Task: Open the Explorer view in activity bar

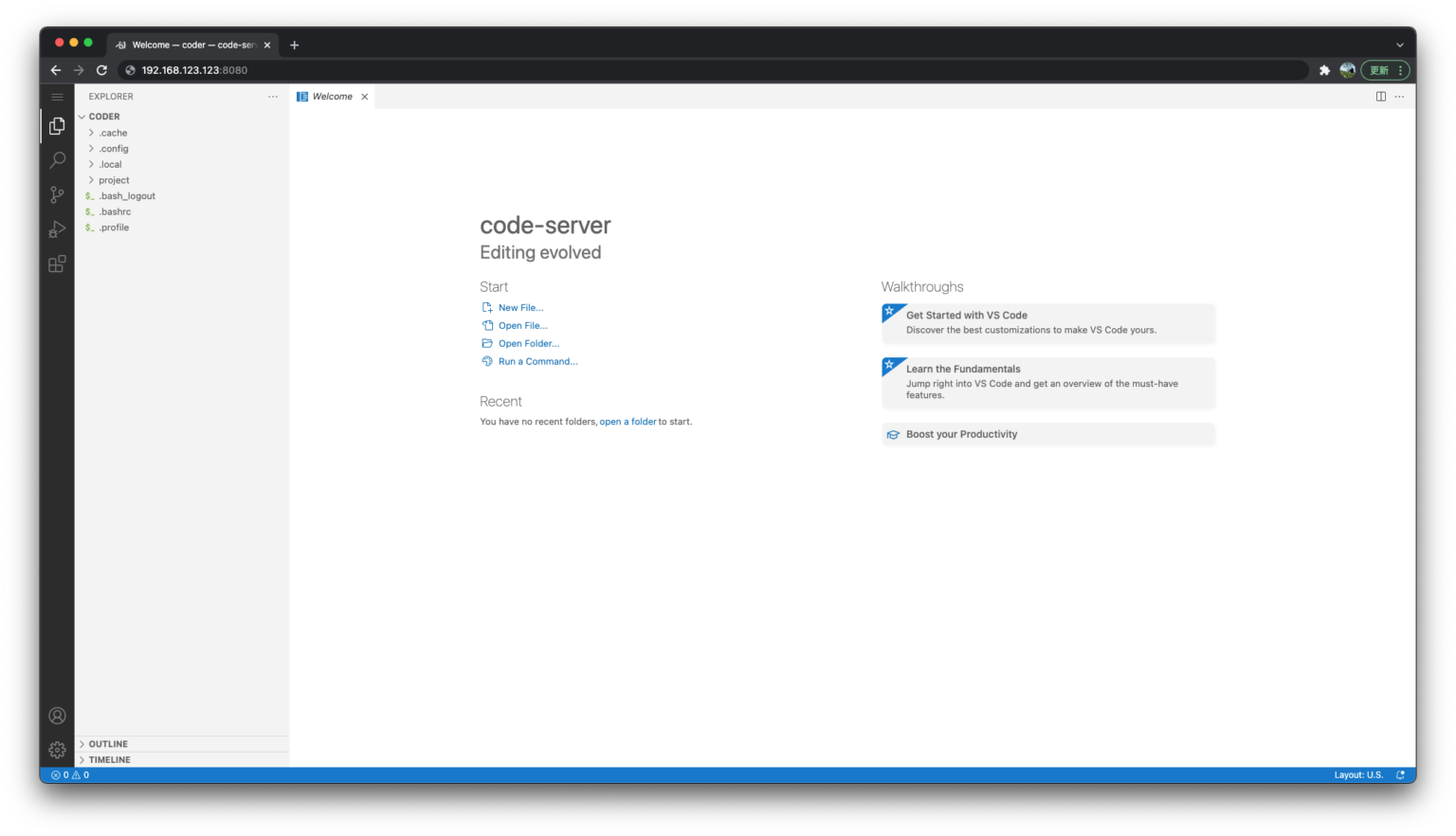Action: pos(57,126)
